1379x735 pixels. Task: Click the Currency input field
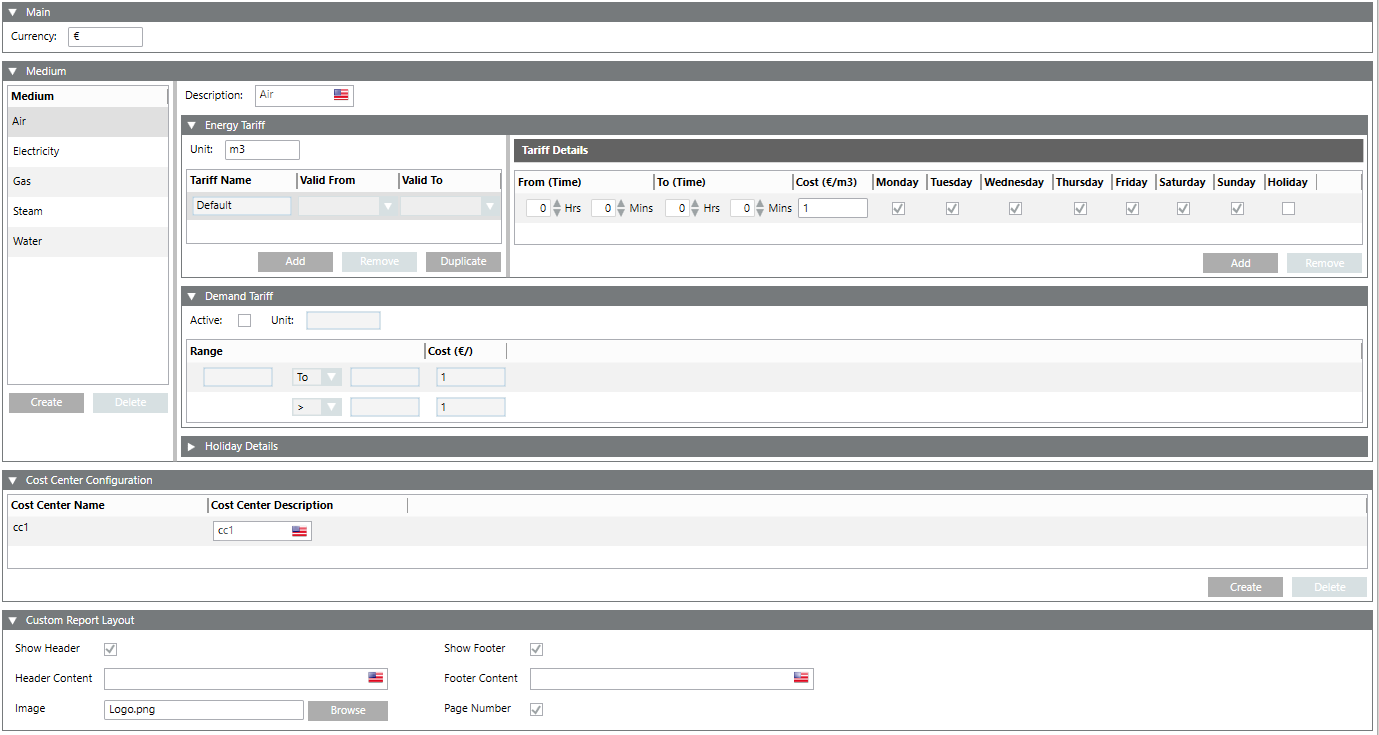click(105, 37)
